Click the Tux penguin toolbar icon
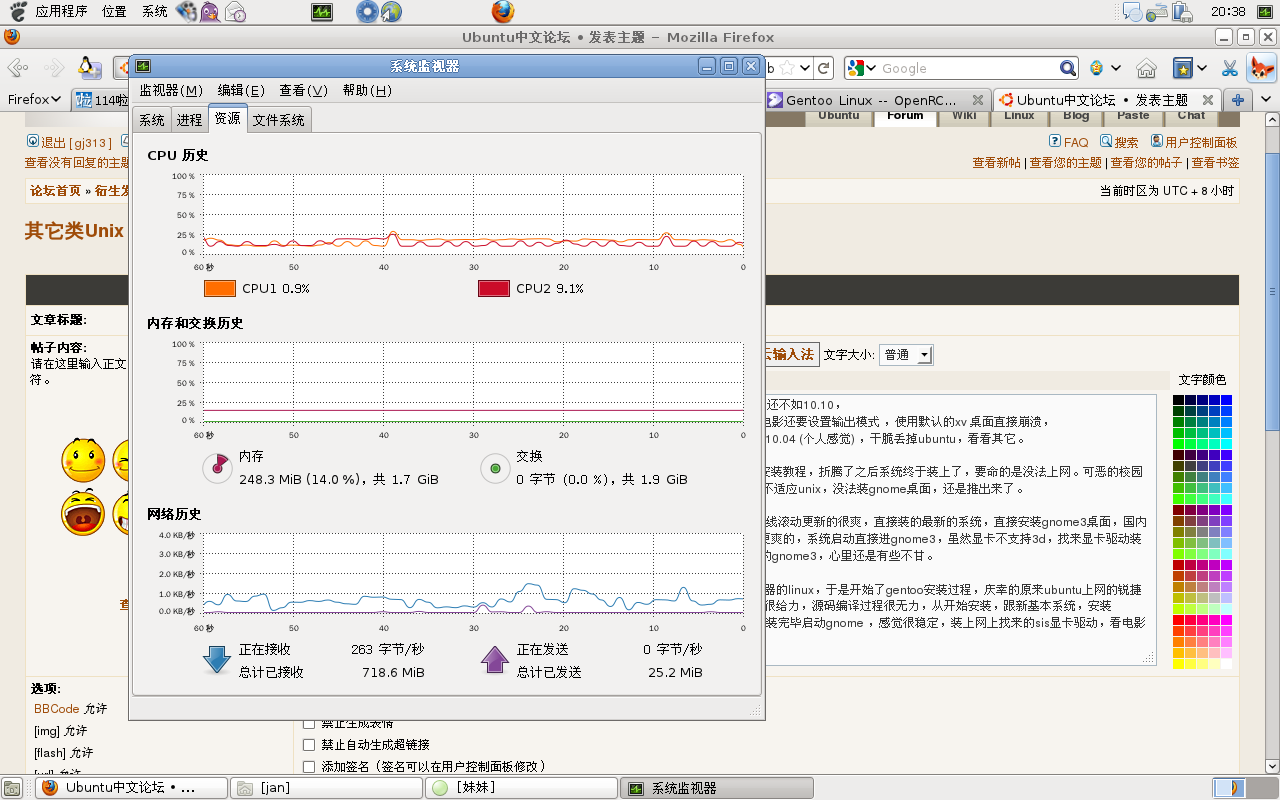The height and width of the screenshot is (800, 1280). pos(89,68)
